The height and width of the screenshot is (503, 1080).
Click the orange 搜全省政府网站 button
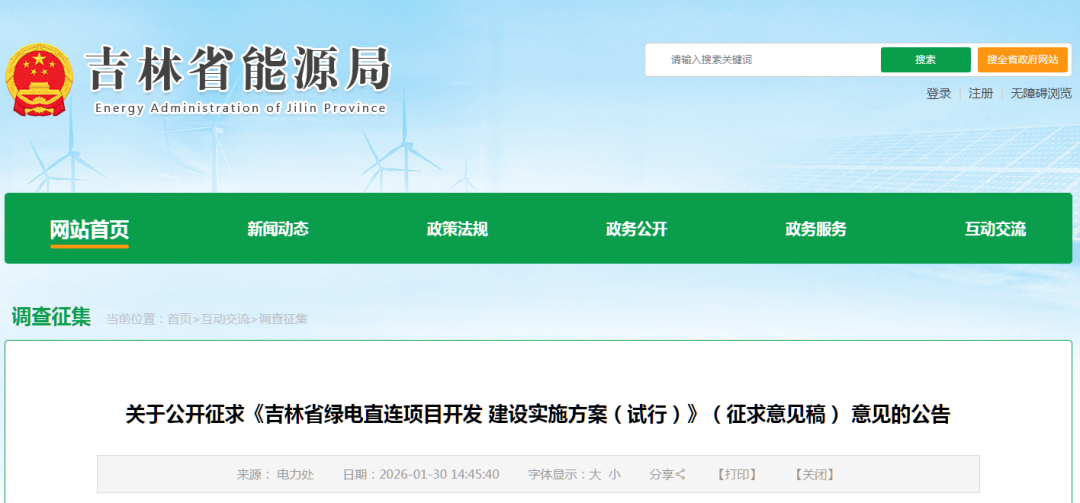coord(1022,60)
